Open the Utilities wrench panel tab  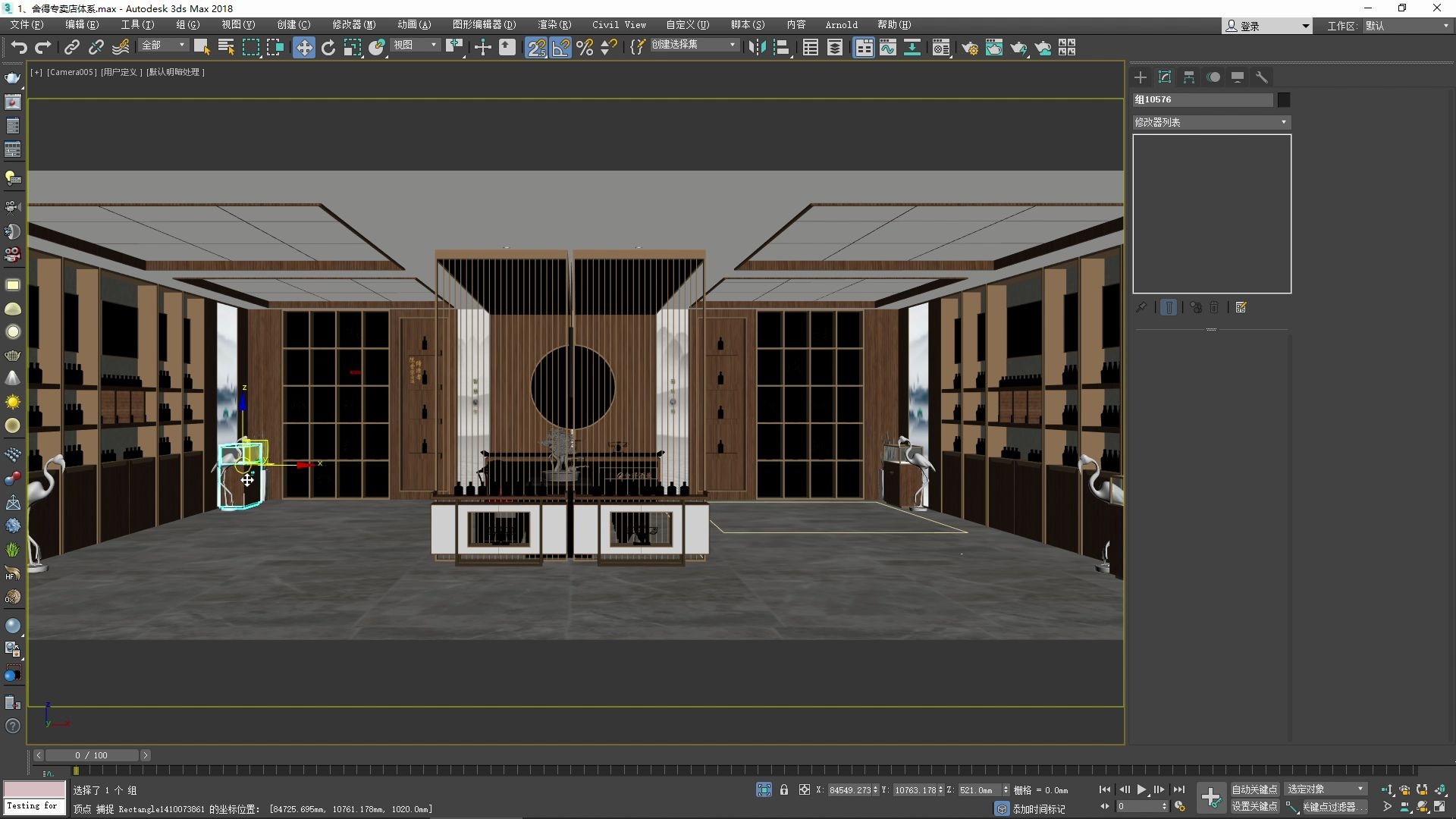coord(1261,77)
